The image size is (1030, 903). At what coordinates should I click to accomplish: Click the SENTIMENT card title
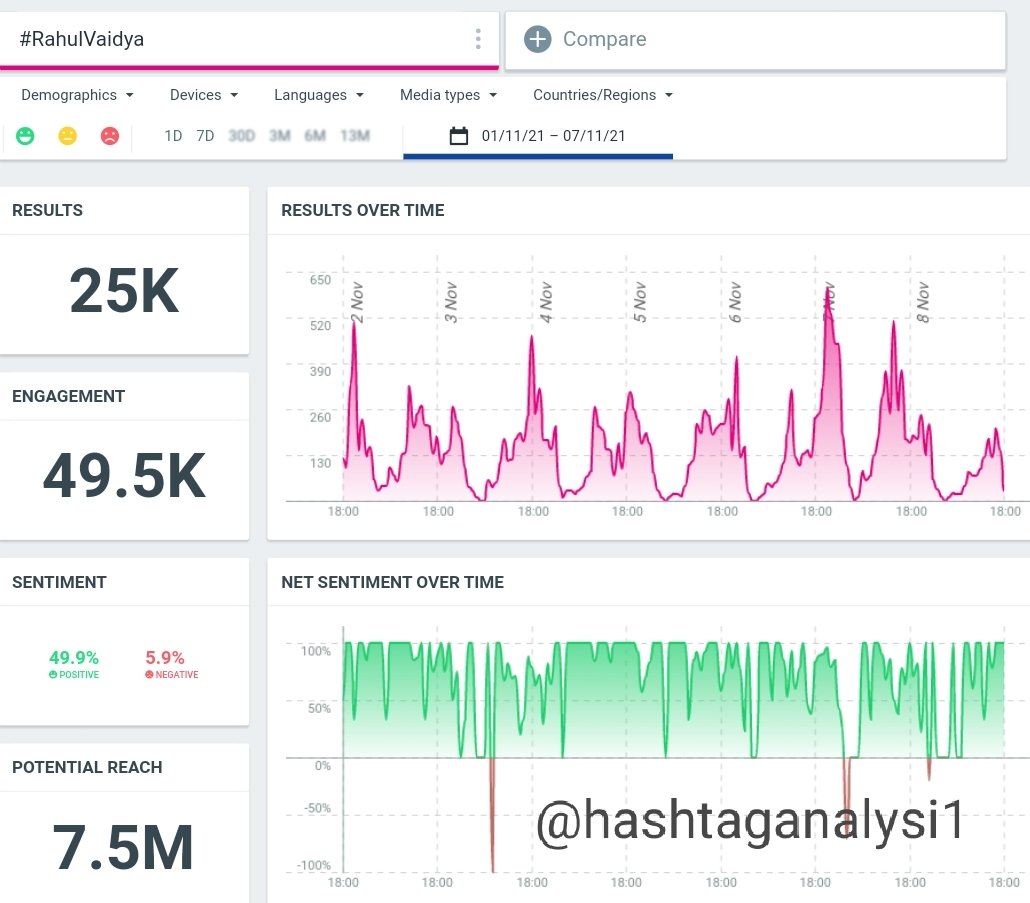coord(59,582)
